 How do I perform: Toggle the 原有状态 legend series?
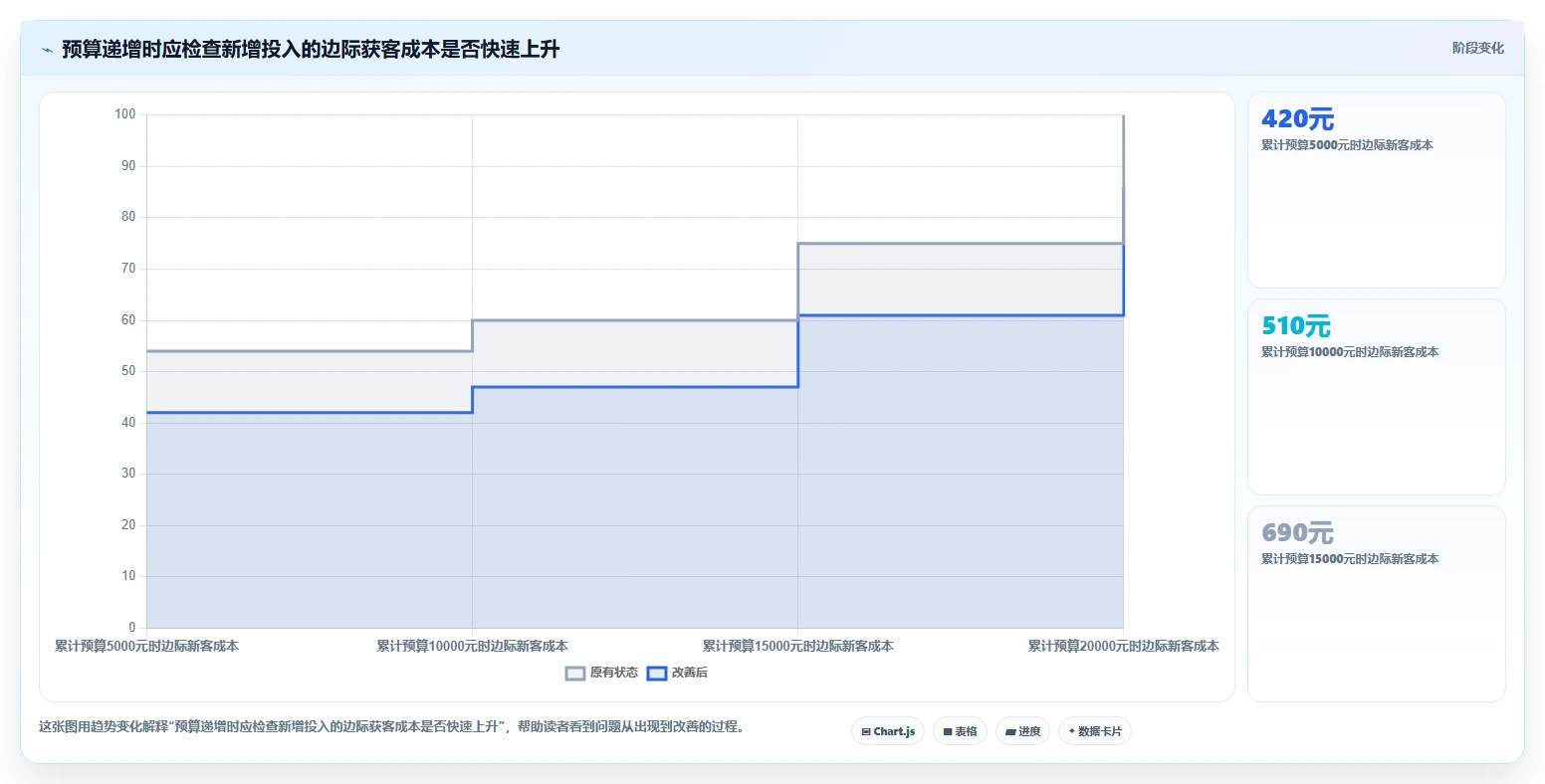[601, 673]
